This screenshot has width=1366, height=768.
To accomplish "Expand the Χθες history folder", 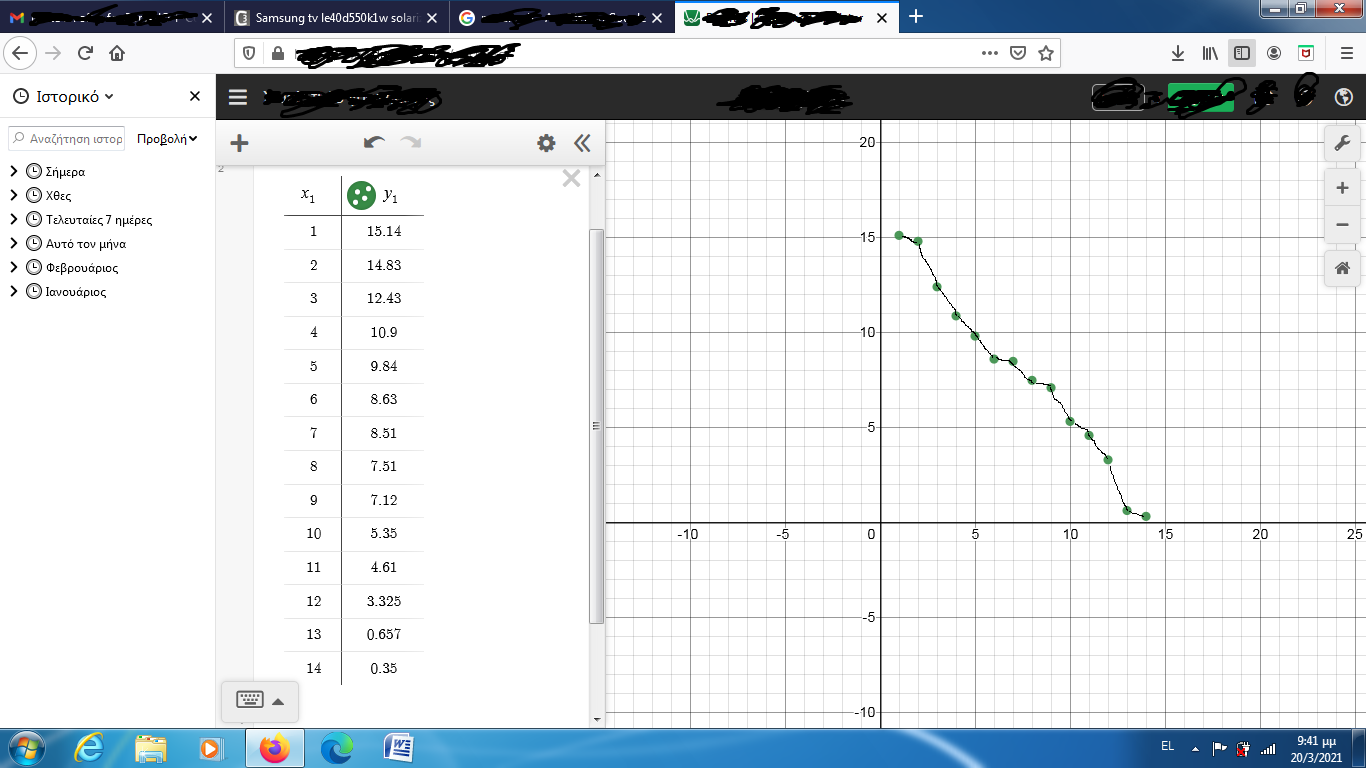I will click(15, 195).
